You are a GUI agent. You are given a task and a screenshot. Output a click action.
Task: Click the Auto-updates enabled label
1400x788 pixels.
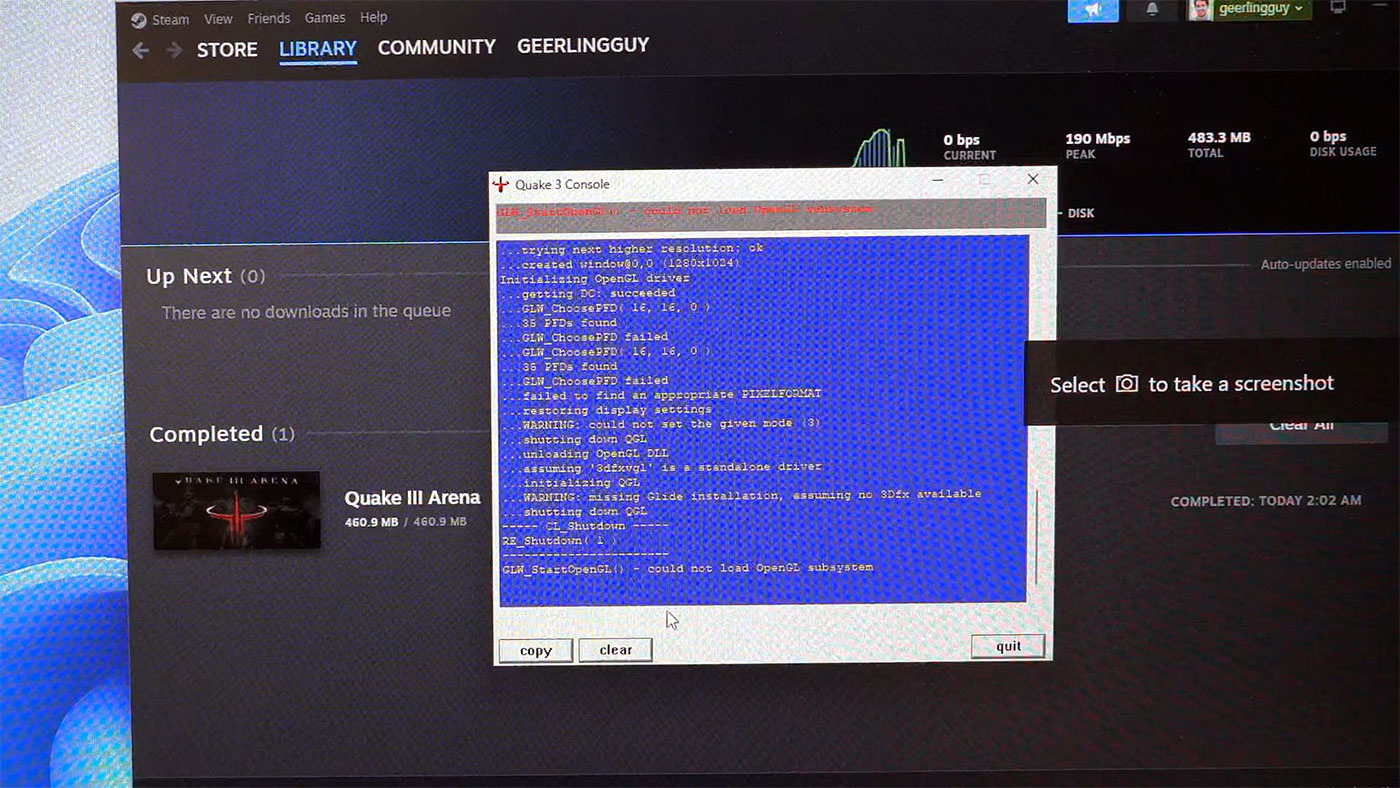pos(1325,264)
